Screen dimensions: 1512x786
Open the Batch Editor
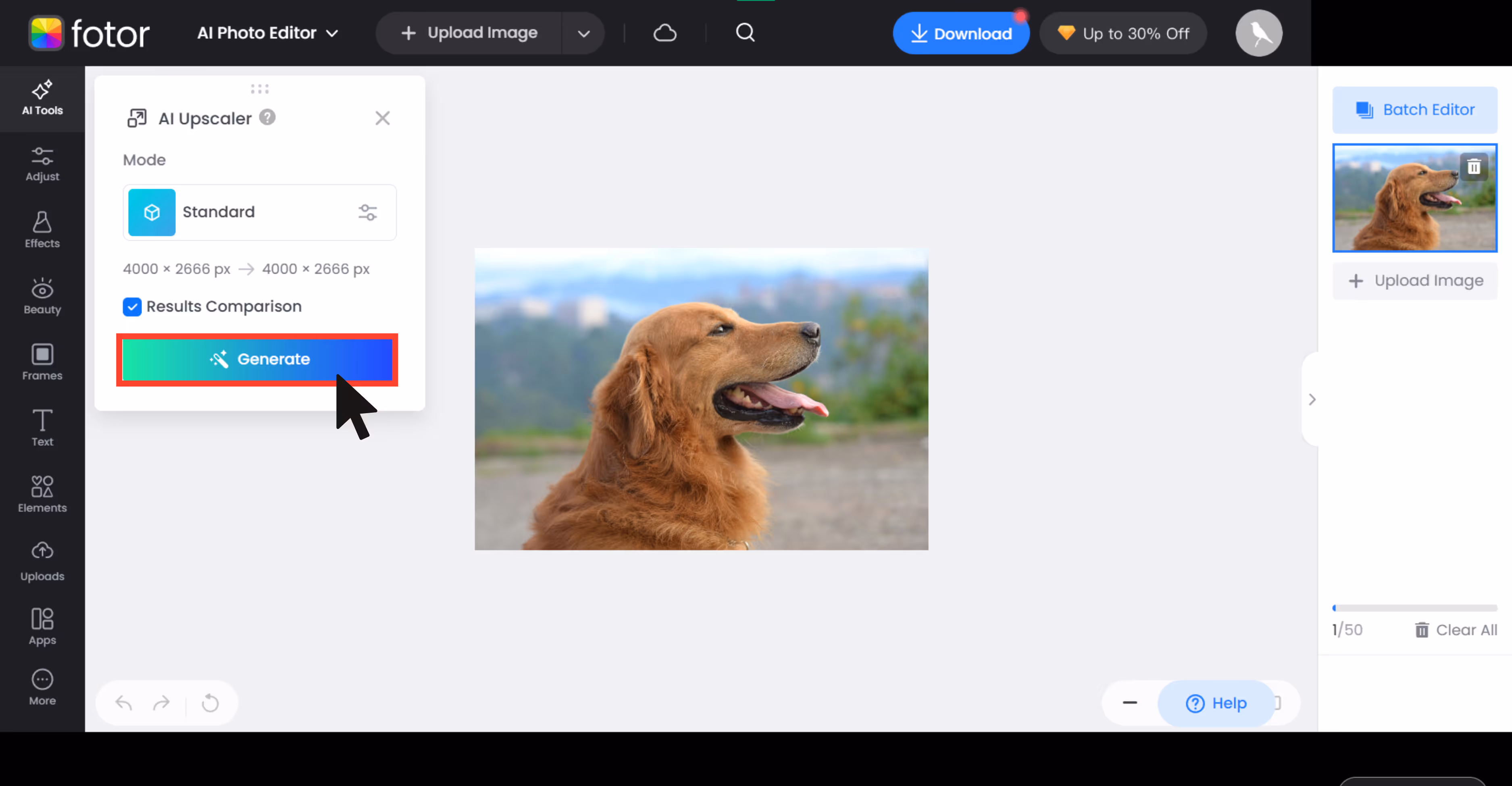tap(1415, 110)
